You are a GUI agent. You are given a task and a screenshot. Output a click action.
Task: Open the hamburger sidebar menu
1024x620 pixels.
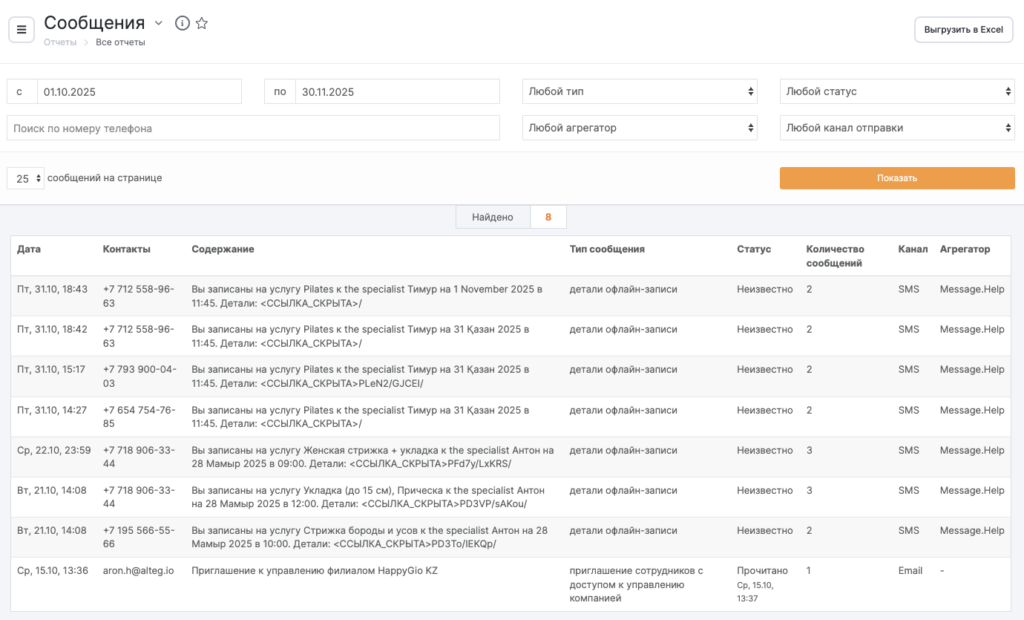pos(21,29)
